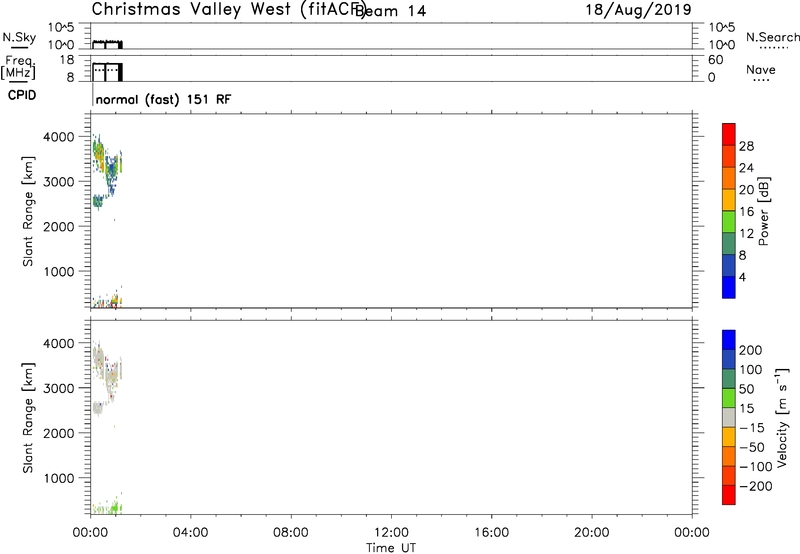800x554 pixels.
Task: Click the '4000' tick in power panel
Action: coord(59,137)
